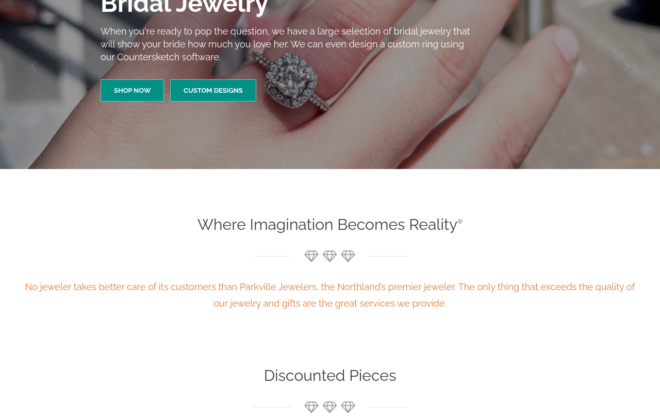
Task: Click middle diamond icon under Imagination heading
Action: (x=330, y=256)
